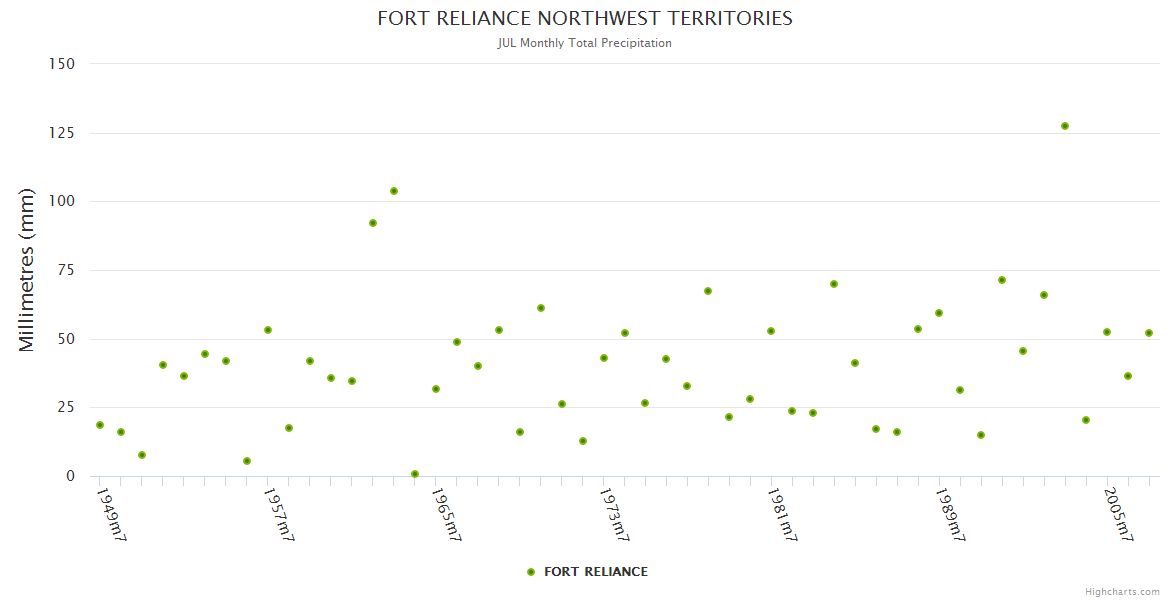Open the Highcharts.com credit link
This screenshot has width=1170, height=600.
pyautogui.click(x=1122, y=591)
